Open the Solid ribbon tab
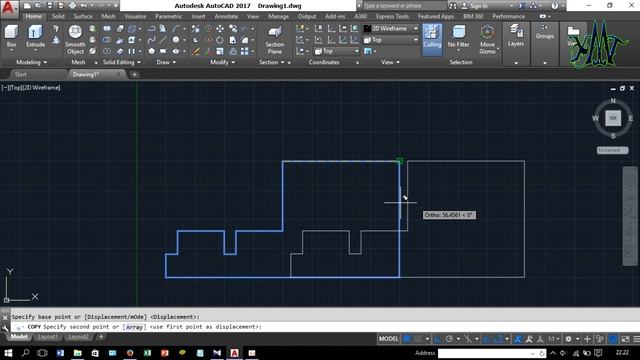The height and width of the screenshot is (360, 640). tap(58, 16)
